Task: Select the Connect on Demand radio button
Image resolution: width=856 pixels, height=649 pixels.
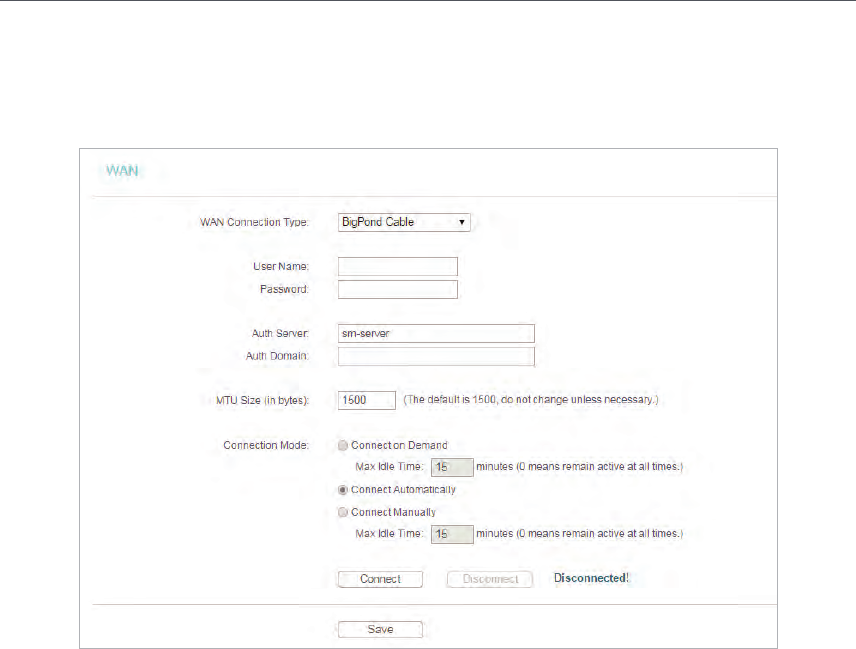Action: [x=343, y=445]
